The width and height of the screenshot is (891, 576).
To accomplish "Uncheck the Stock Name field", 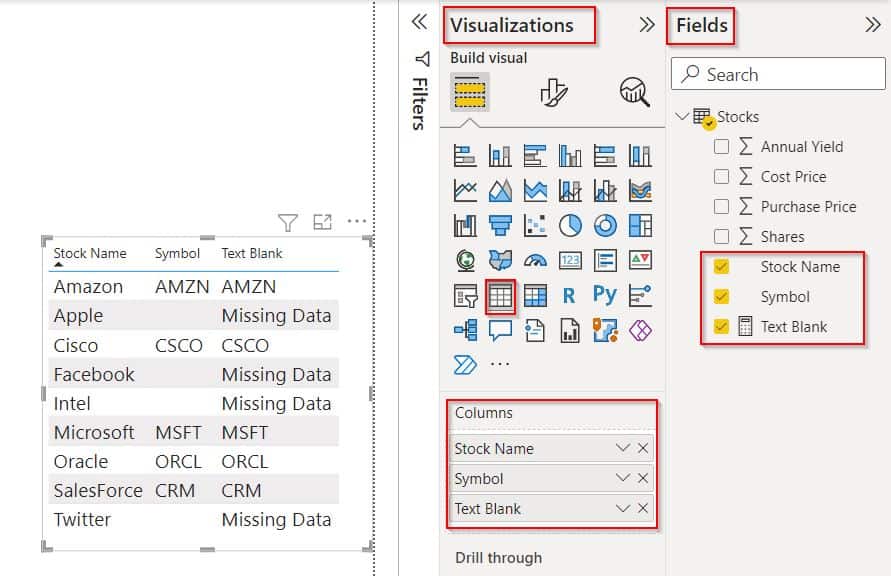I will (721, 266).
